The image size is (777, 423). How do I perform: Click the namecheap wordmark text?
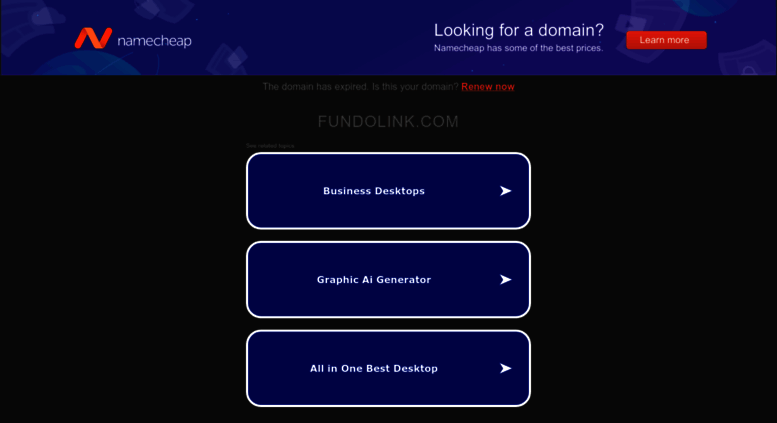click(x=155, y=41)
